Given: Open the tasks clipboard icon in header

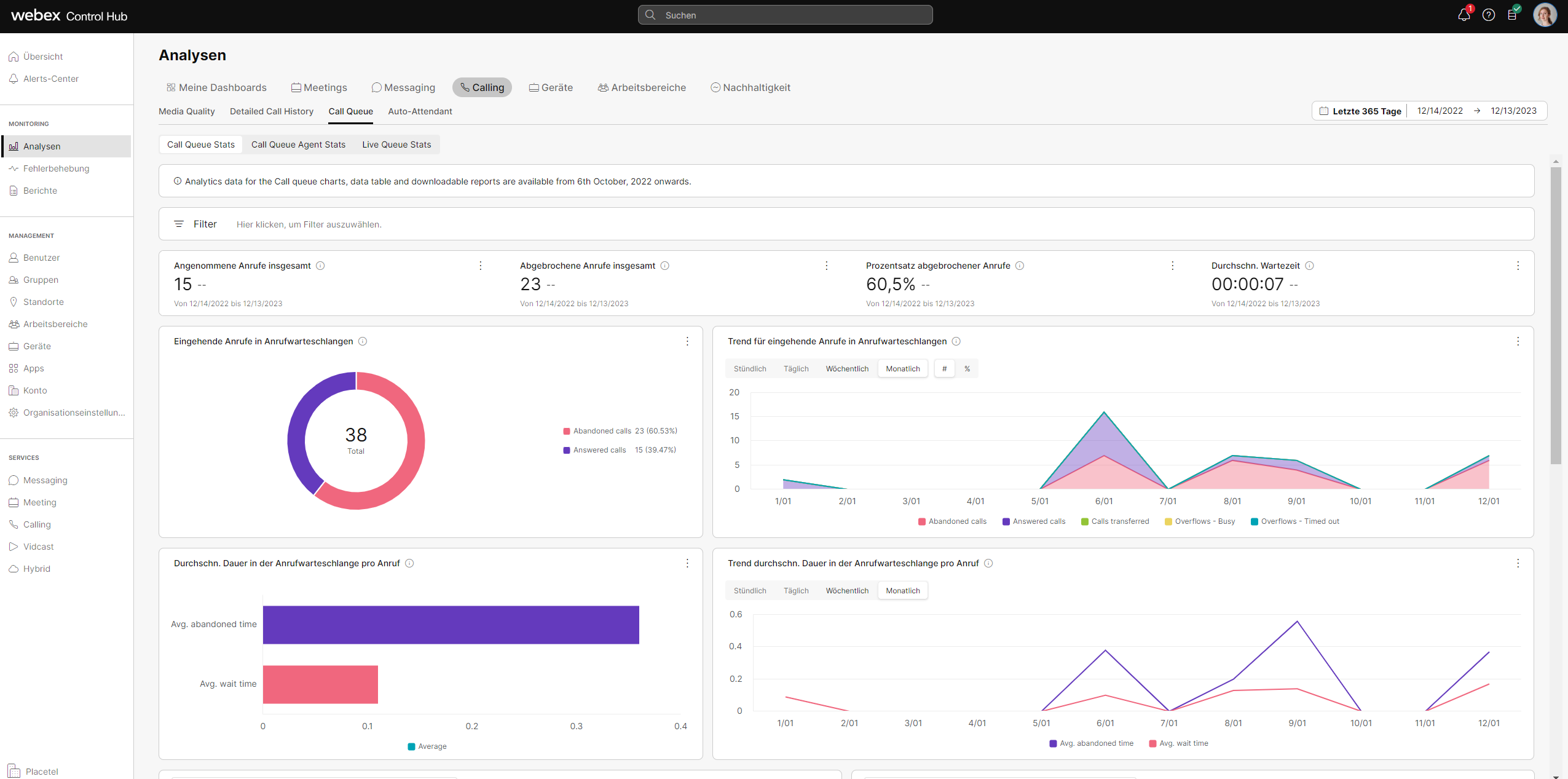Looking at the screenshot, I should point(1512,15).
